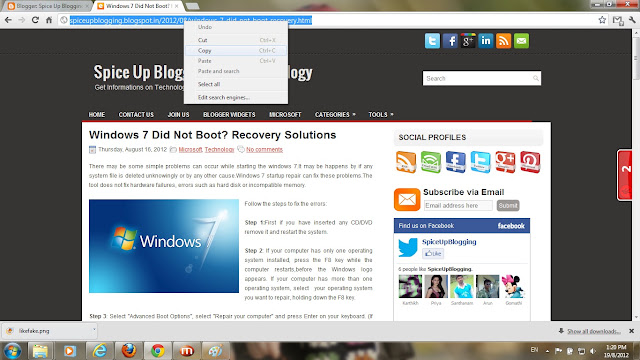This screenshot has height=360, width=640.
Task: Click the red side tab showing 2
Action: tap(625, 175)
